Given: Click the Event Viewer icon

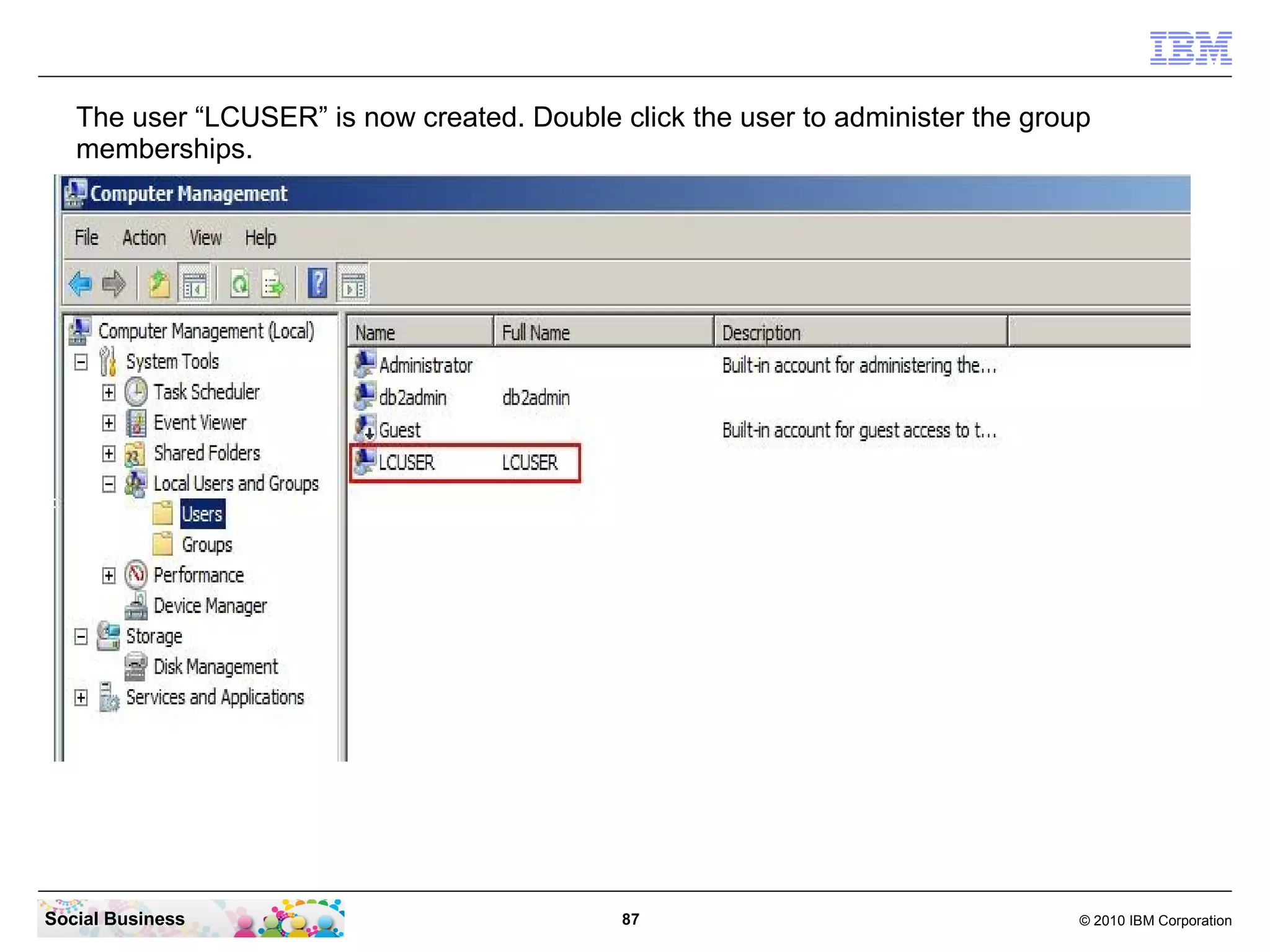Looking at the screenshot, I should pos(136,423).
